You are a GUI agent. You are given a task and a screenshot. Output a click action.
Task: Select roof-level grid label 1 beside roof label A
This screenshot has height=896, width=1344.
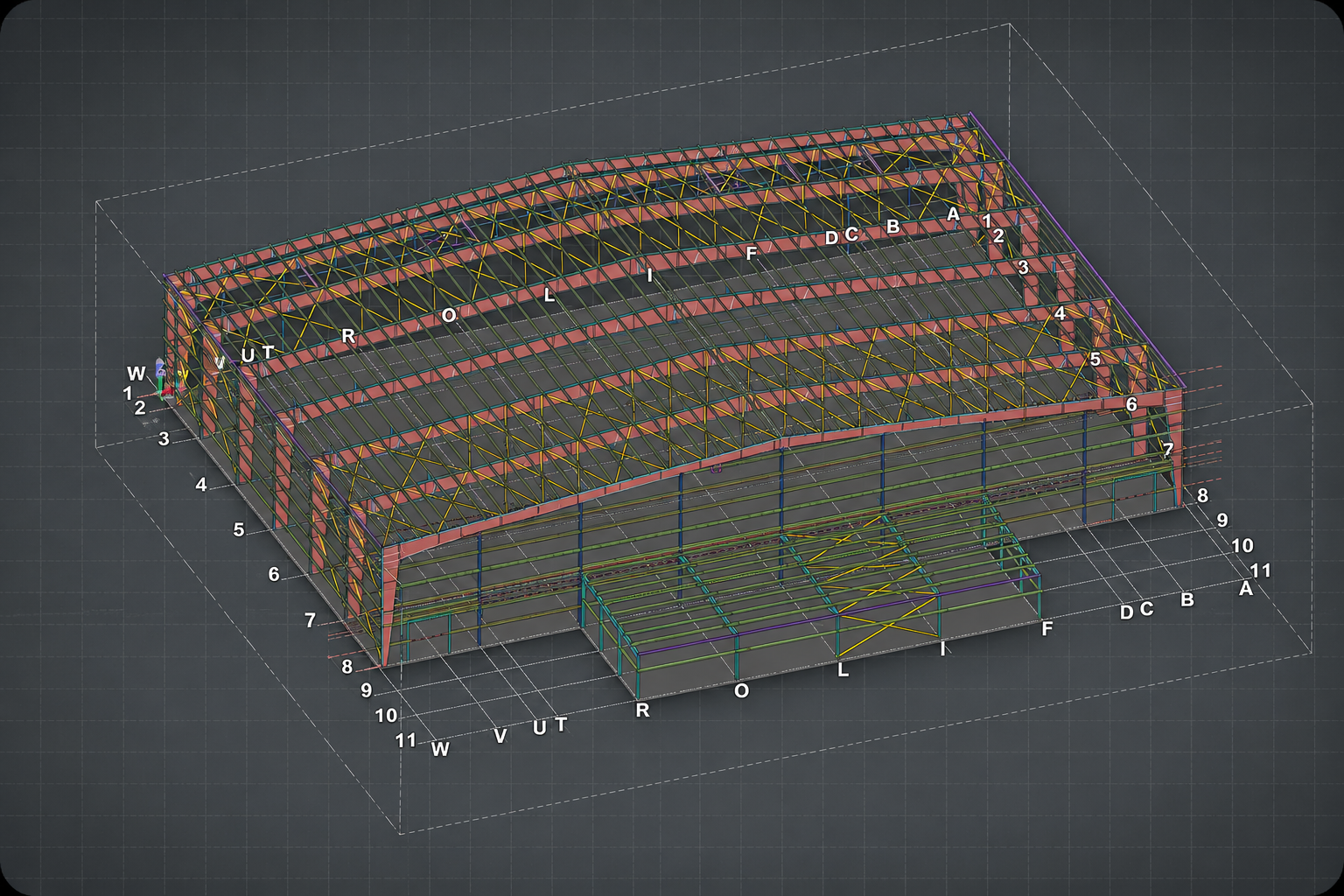[986, 220]
